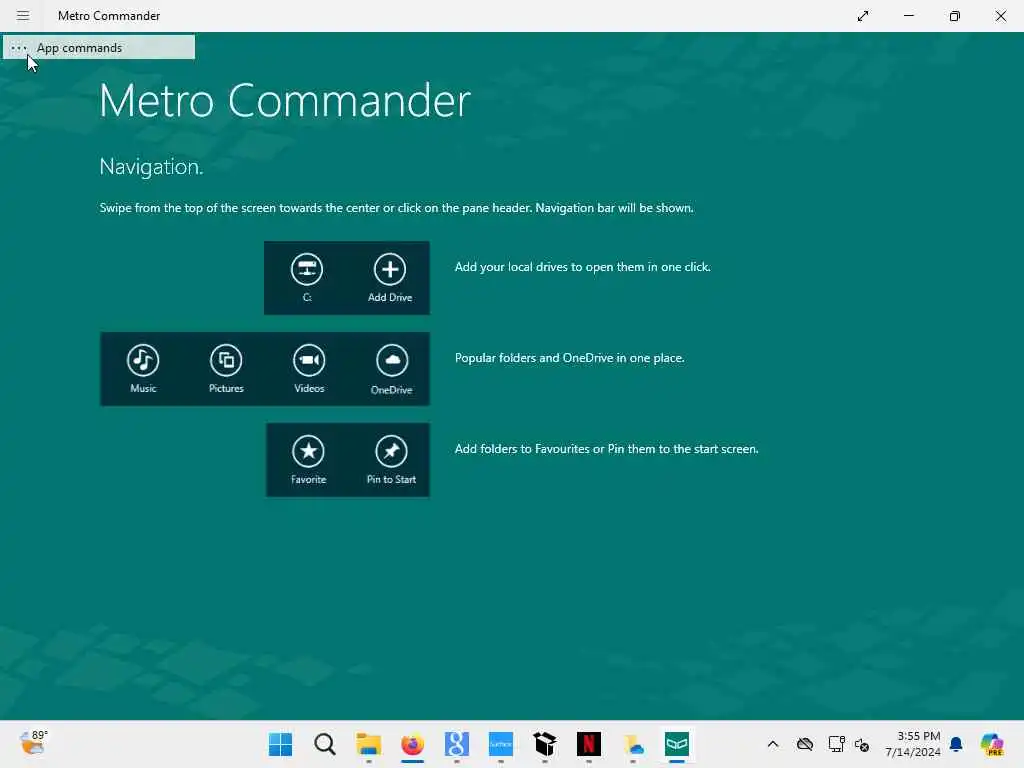Show hidden system tray icons

773,744
